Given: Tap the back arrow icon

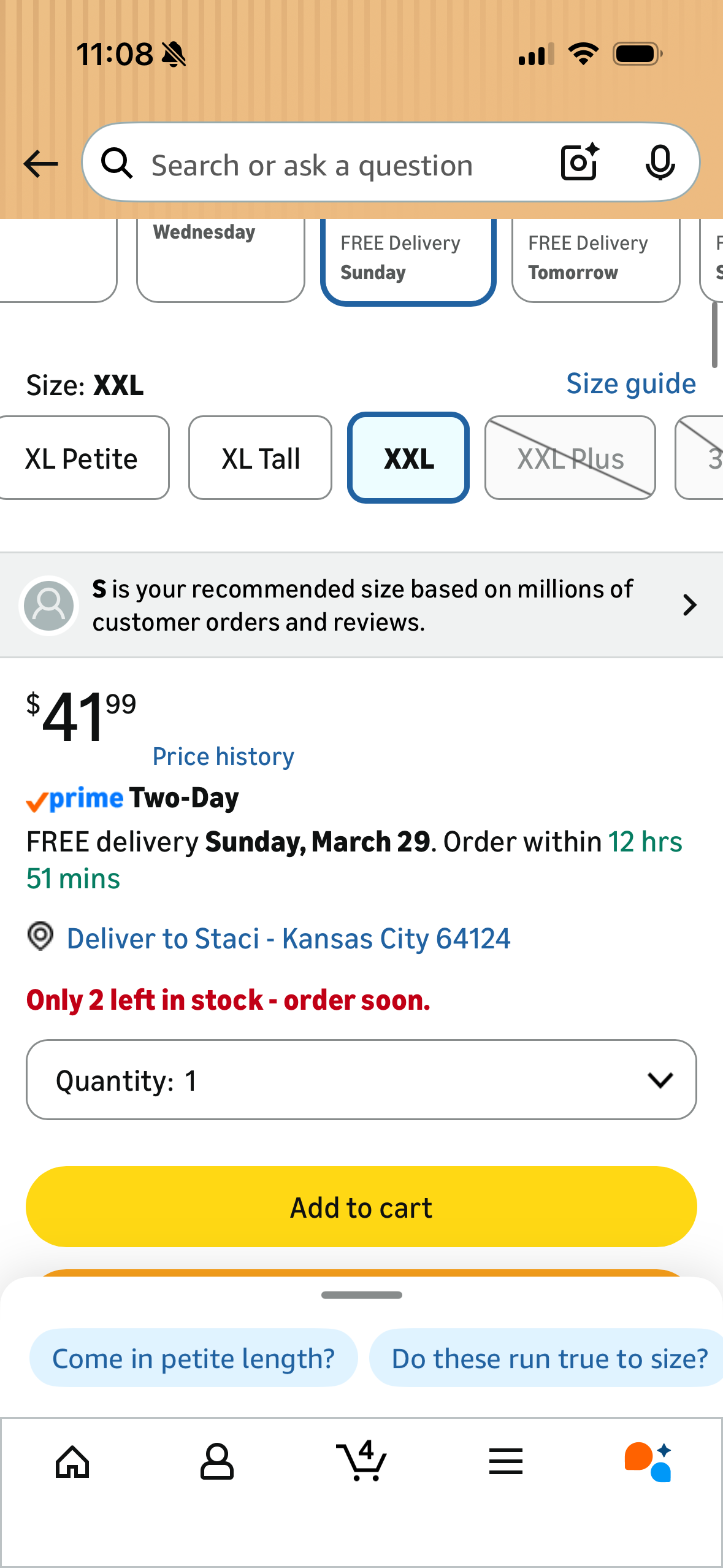Looking at the screenshot, I should click(40, 164).
